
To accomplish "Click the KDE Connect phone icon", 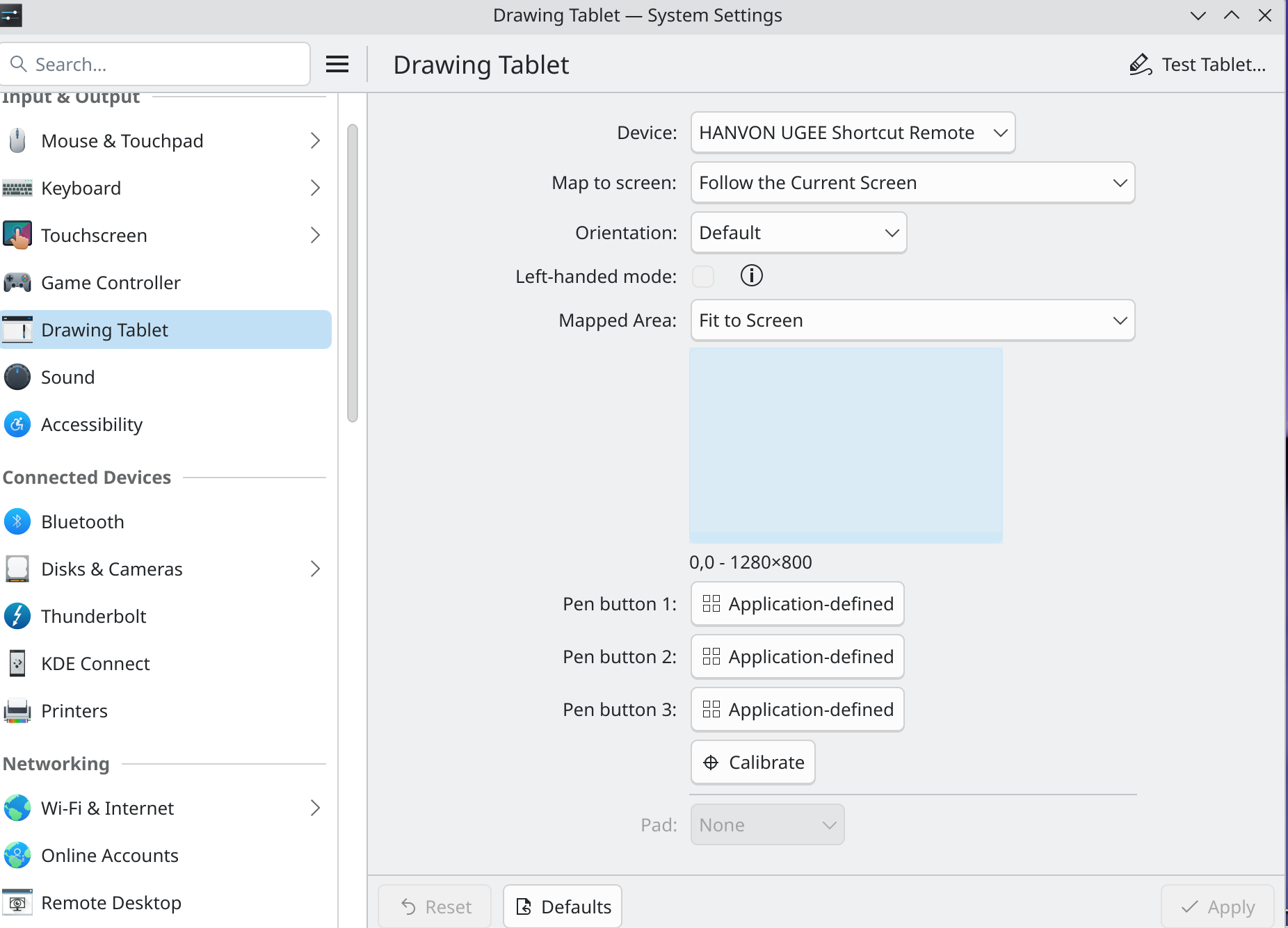I will pos(17,664).
